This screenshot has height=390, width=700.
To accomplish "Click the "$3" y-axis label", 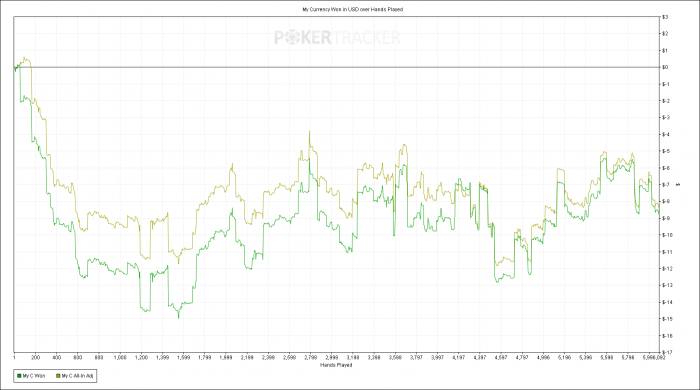I will click(x=665, y=17).
